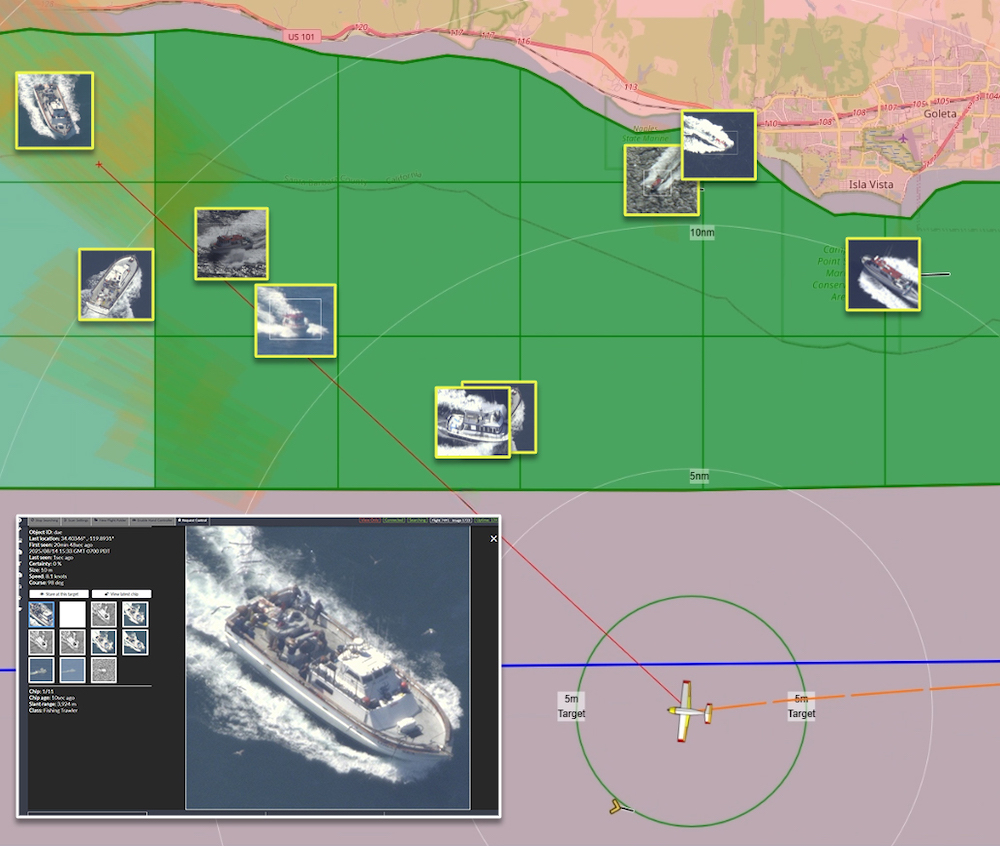Open the Scan Settings tab

coord(77,520)
